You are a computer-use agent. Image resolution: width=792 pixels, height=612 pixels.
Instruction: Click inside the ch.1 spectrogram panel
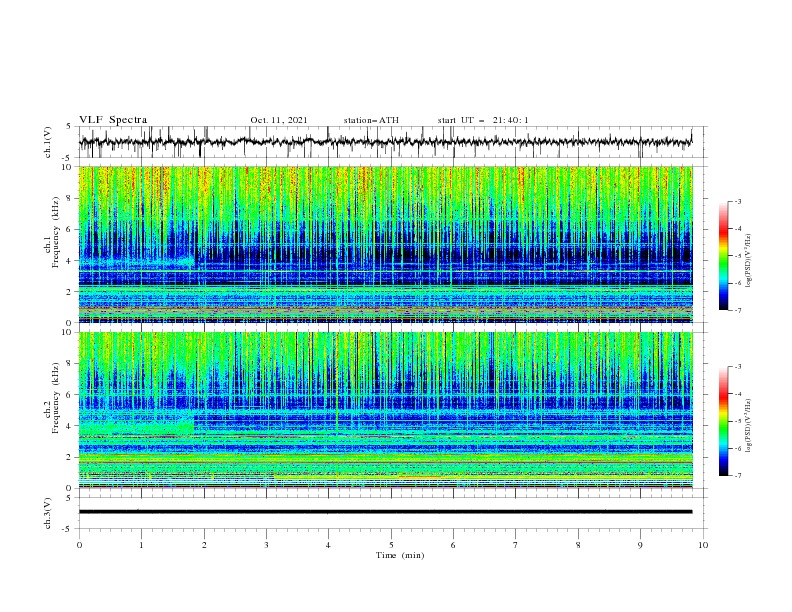[x=385, y=244]
